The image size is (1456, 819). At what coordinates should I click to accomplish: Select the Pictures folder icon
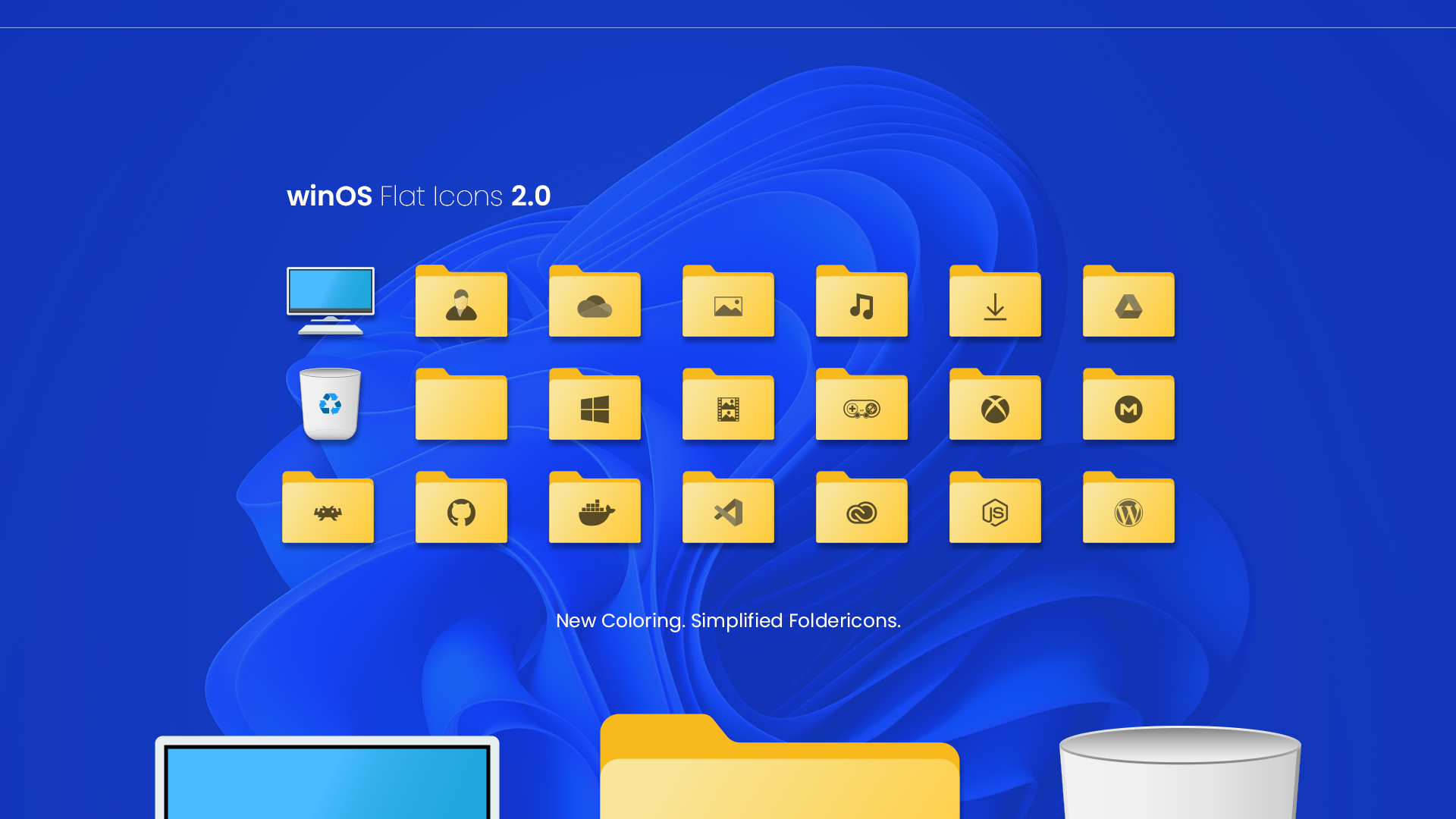(x=728, y=303)
